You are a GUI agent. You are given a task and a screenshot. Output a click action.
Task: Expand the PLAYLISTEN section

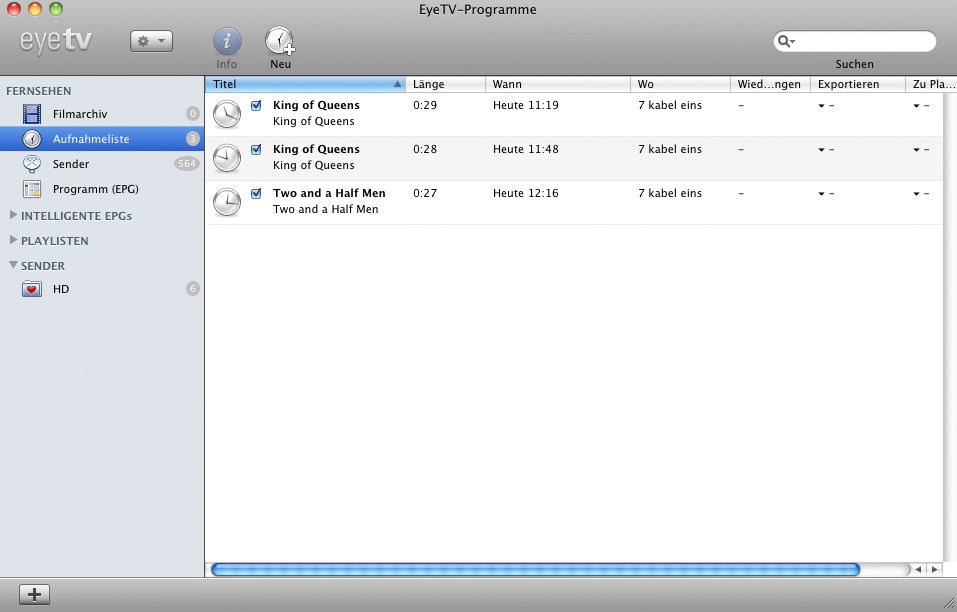13,240
